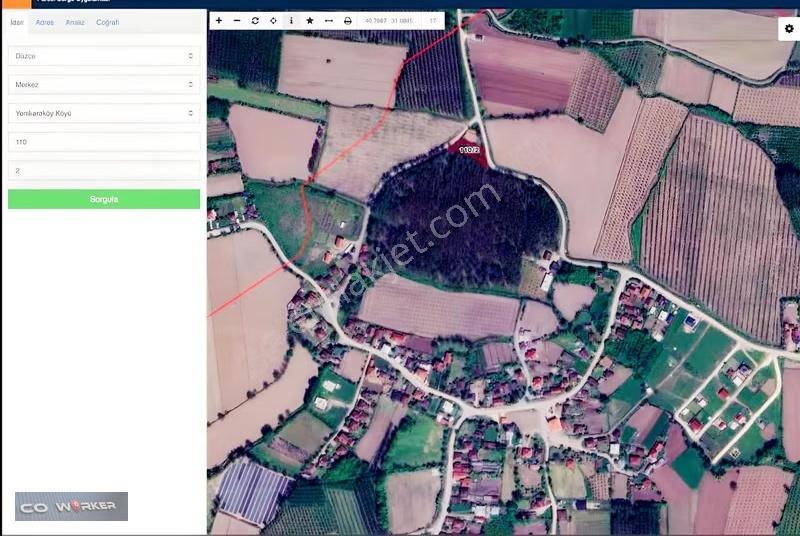Open the Düzce province dropdown
The width and height of the screenshot is (800, 536).
[x=104, y=56]
